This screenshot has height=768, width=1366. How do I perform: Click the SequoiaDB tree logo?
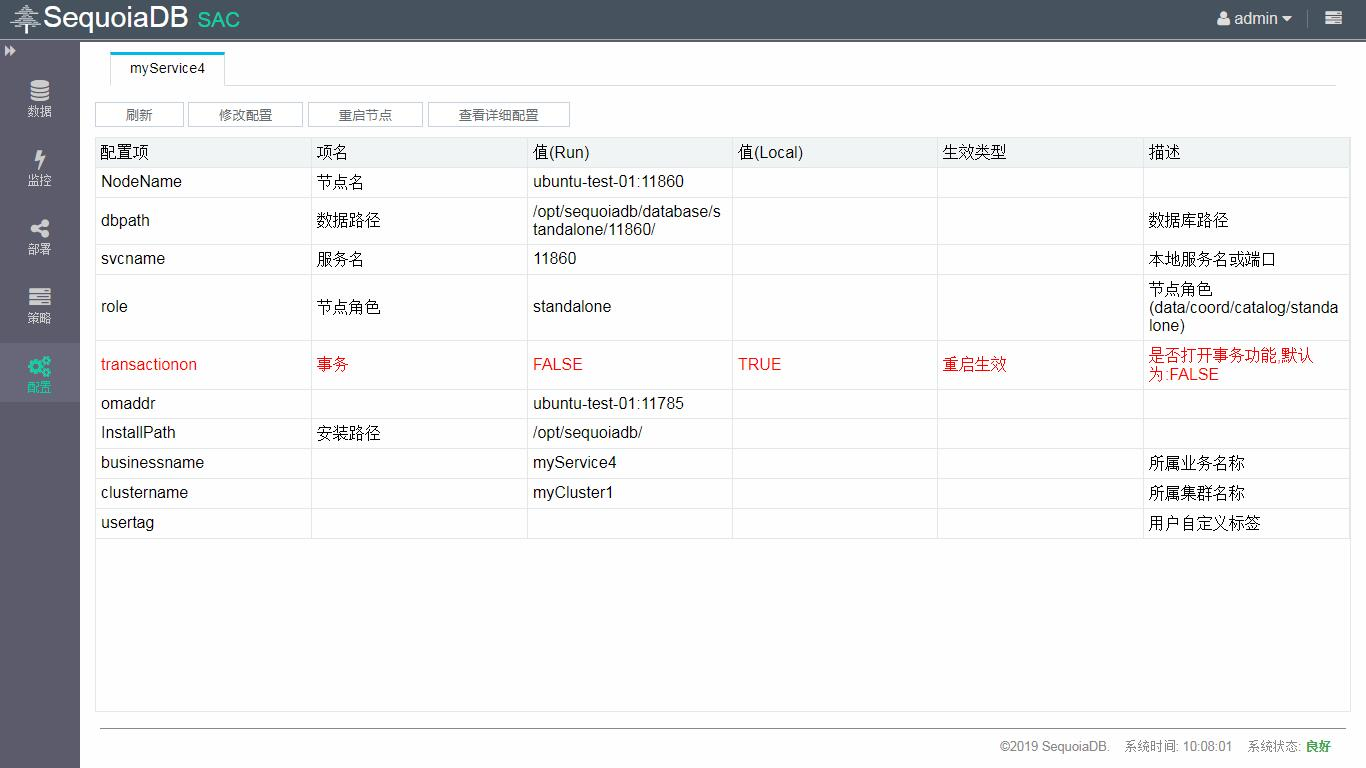click(25, 19)
